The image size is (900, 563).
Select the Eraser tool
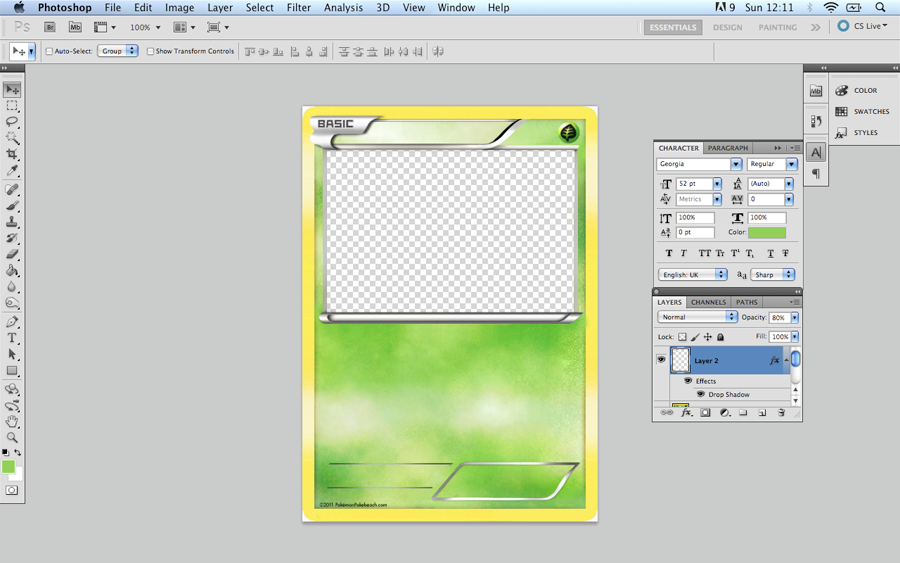pyautogui.click(x=12, y=254)
